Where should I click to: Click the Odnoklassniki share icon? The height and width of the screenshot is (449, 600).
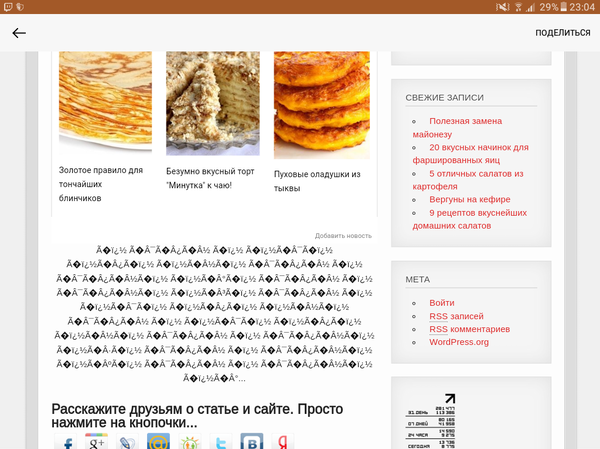(189, 442)
